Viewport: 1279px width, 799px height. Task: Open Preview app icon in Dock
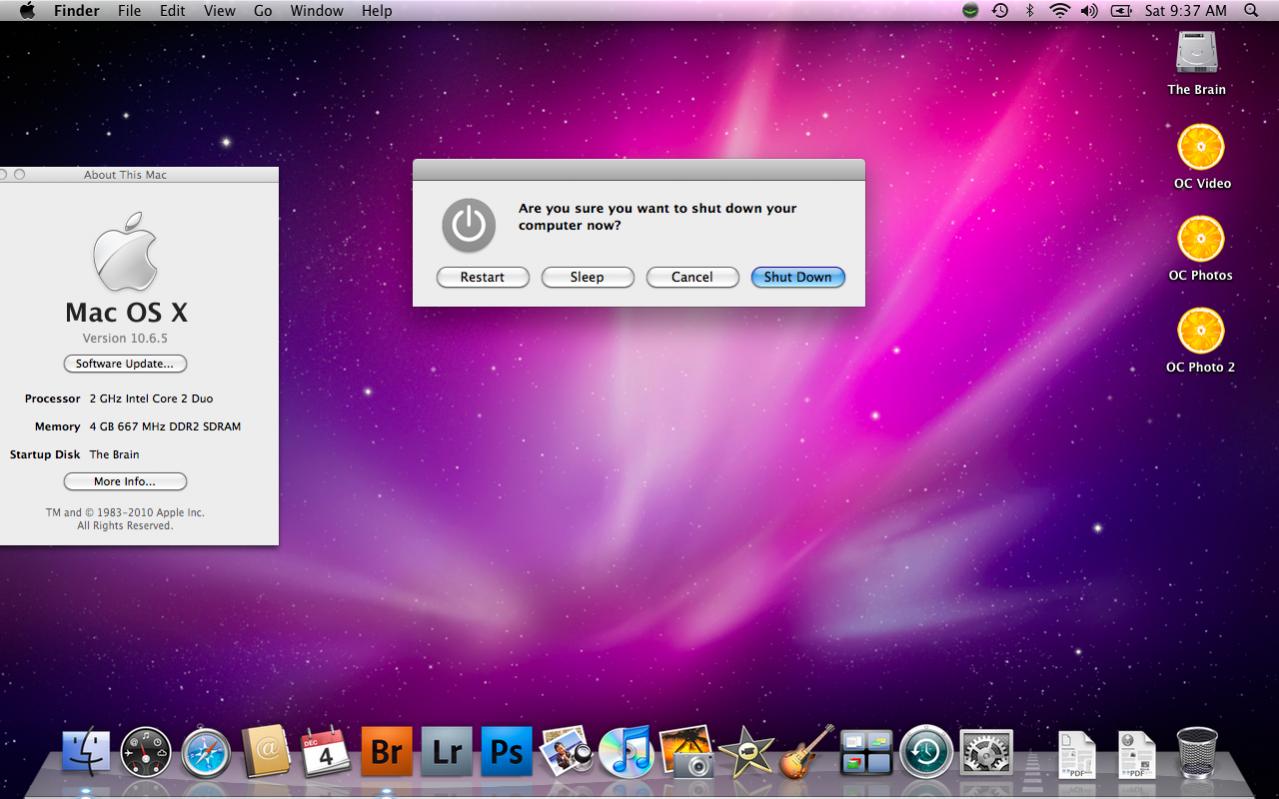click(x=567, y=751)
